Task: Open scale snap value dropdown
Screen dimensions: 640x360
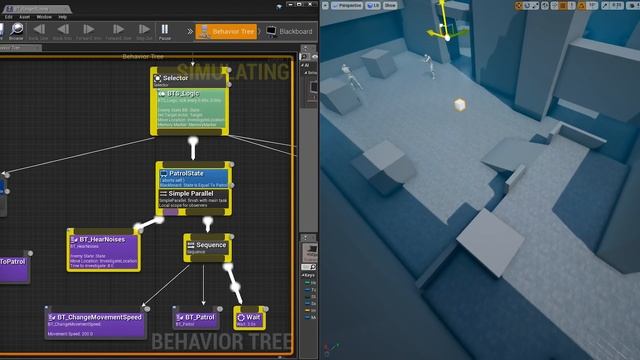Action: pyautogui.click(x=616, y=5)
